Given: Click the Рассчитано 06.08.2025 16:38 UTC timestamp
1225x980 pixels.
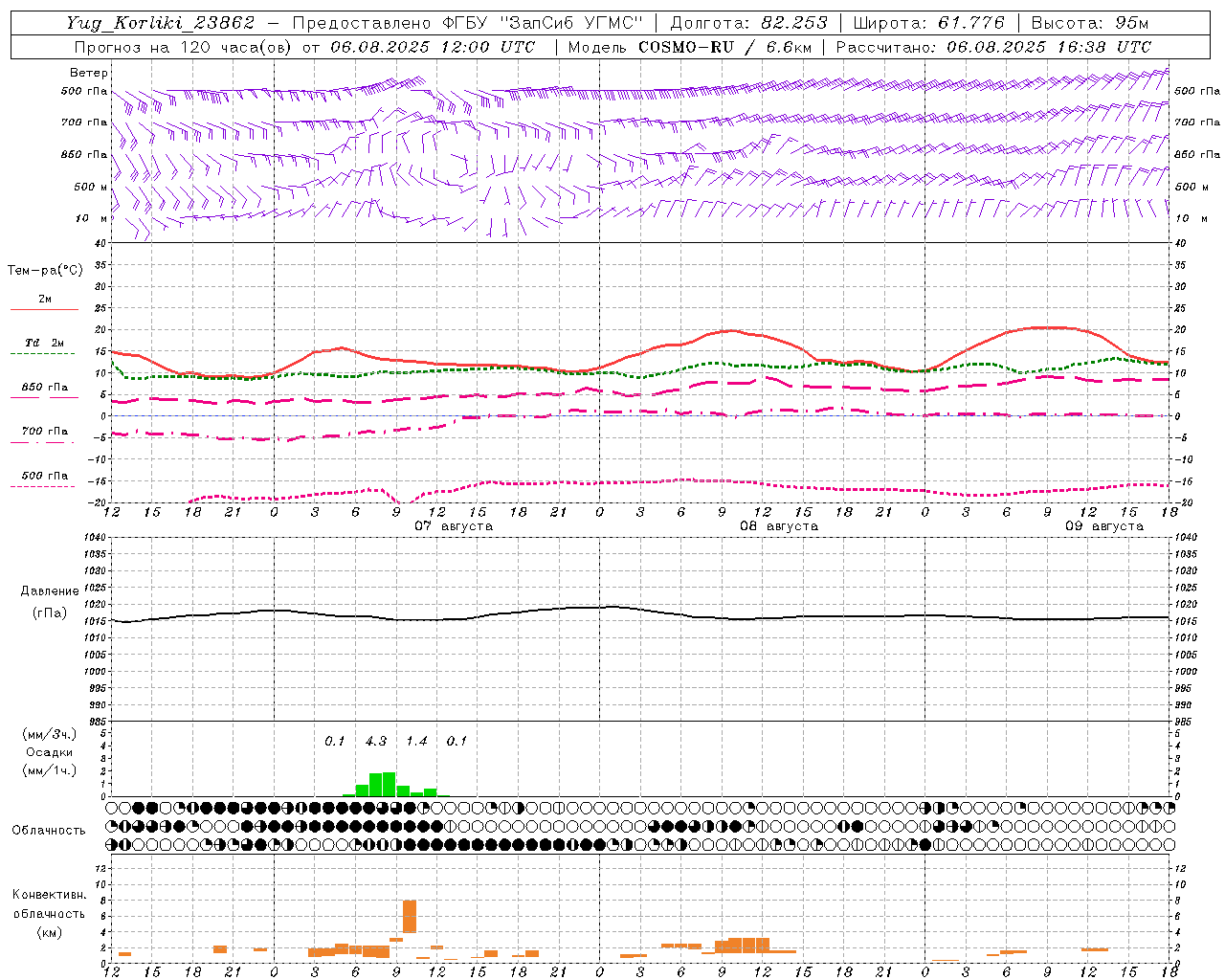Looking at the screenshot, I should coord(993,47).
